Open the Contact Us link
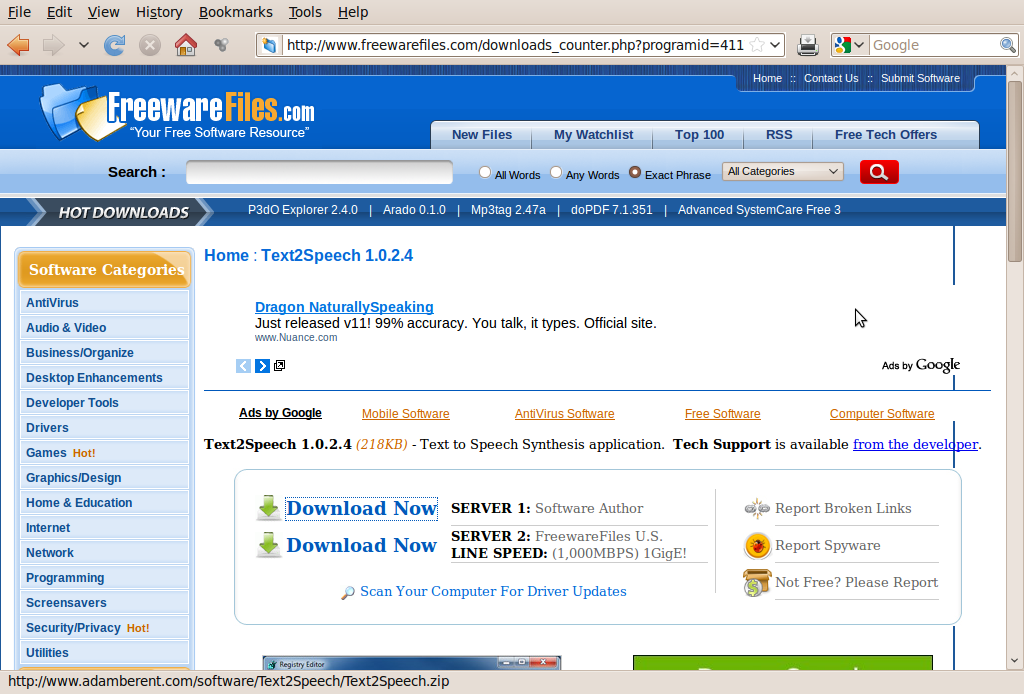Image resolution: width=1024 pixels, height=694 pixels. pyautogui.click(x=831, y=78)
